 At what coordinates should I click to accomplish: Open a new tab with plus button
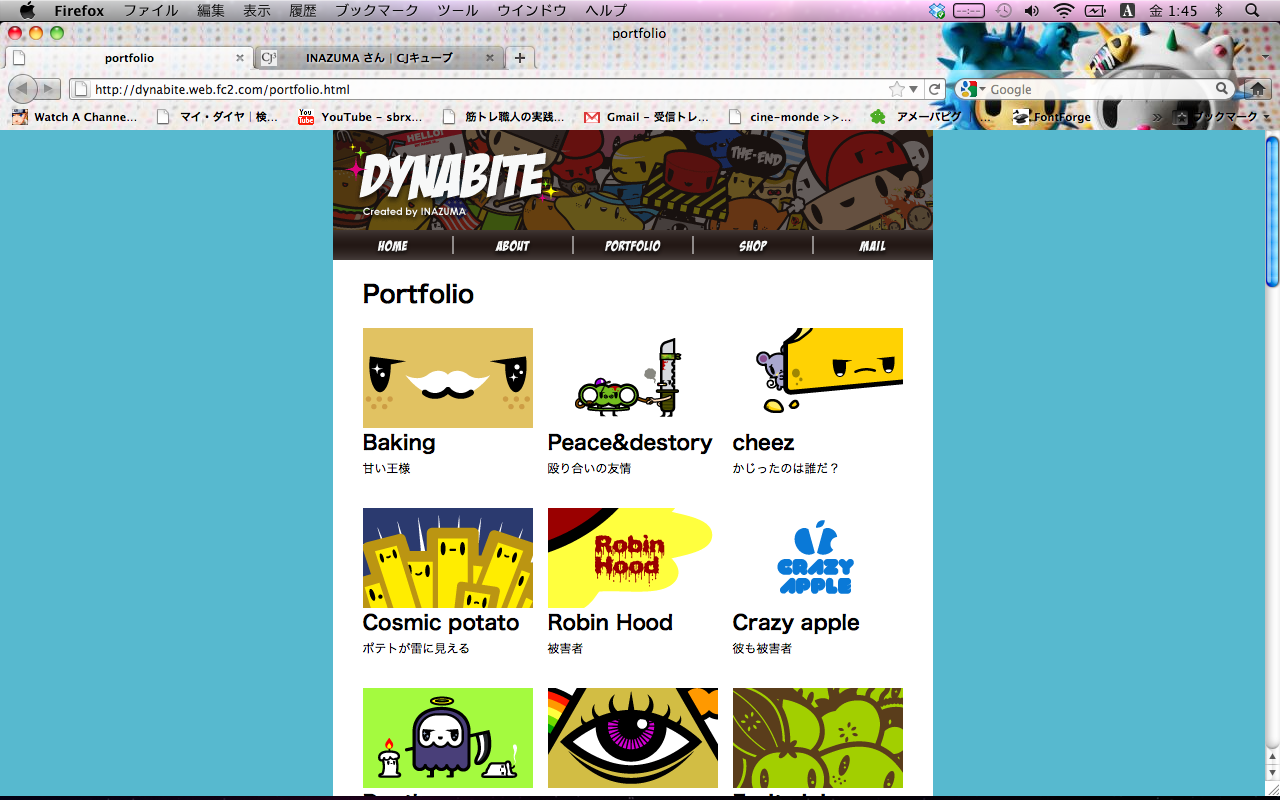point(520,58)
